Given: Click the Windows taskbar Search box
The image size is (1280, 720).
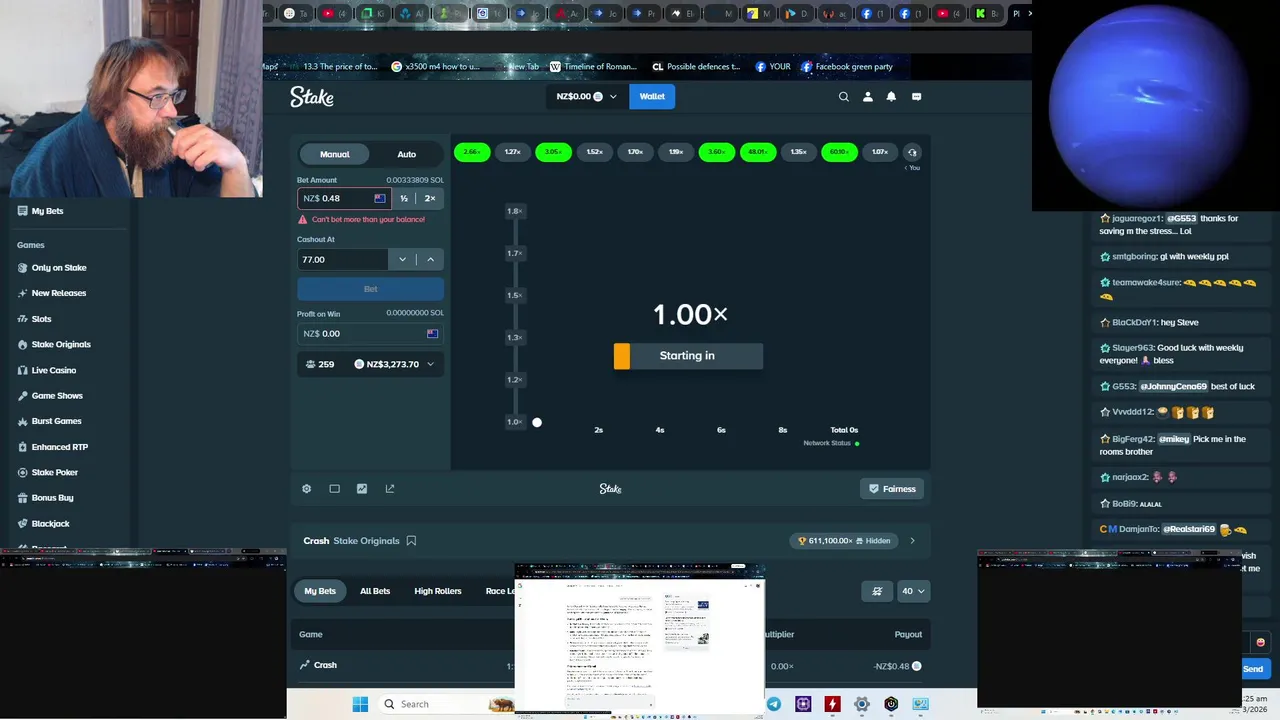Looking at the screenshot, I should coord(447,704).
